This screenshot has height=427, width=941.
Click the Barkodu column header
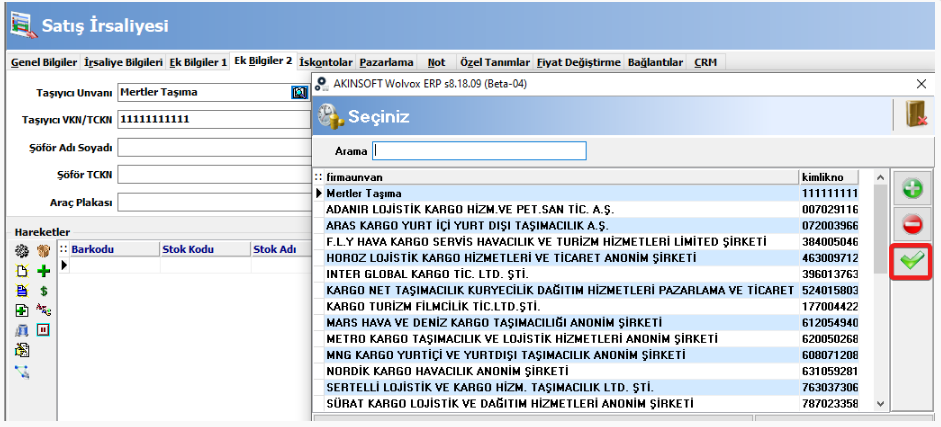[115, 249]
